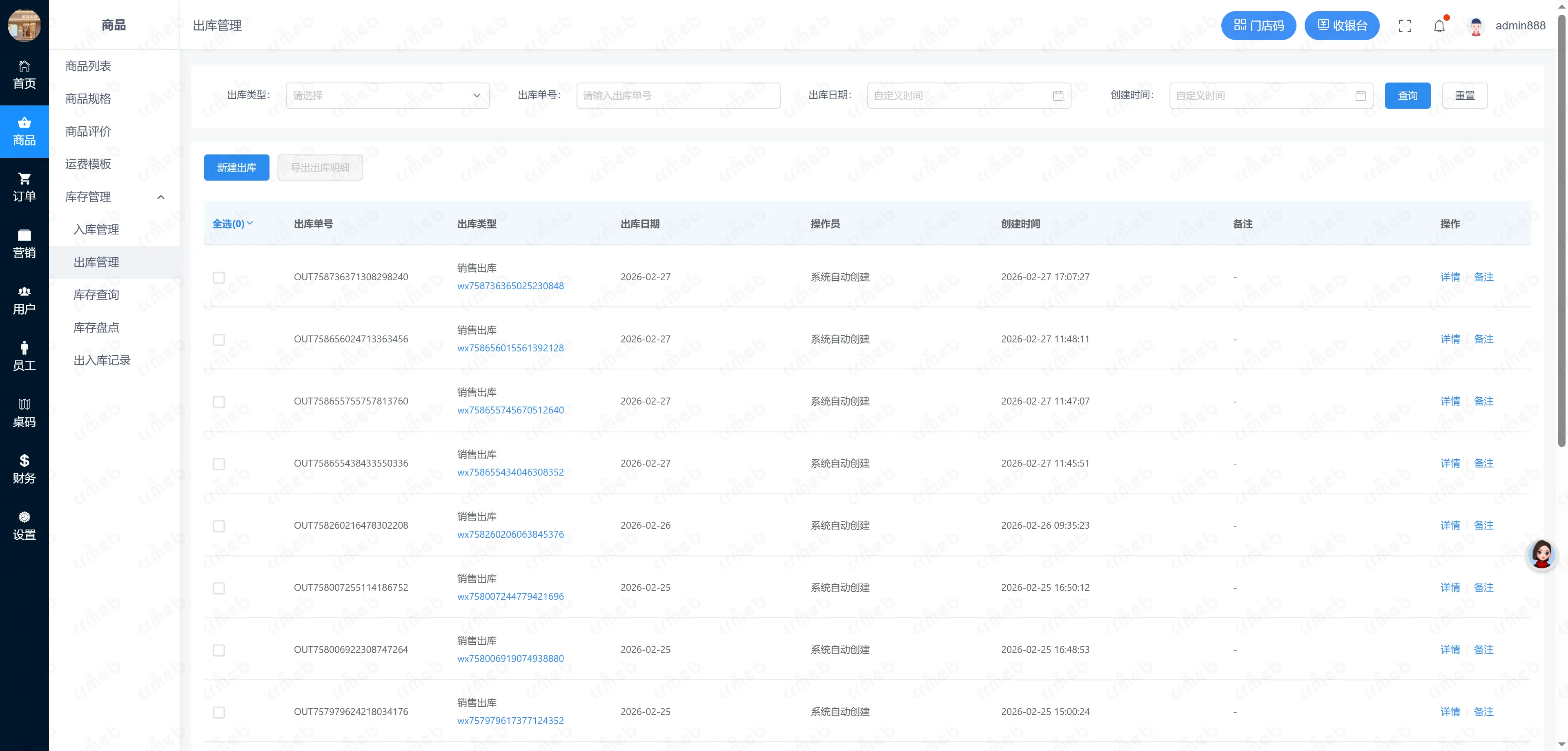This screenshot has width=1568, height=751.
Task: Open the 出库类型 select dropdown
Action: (387, 96)
